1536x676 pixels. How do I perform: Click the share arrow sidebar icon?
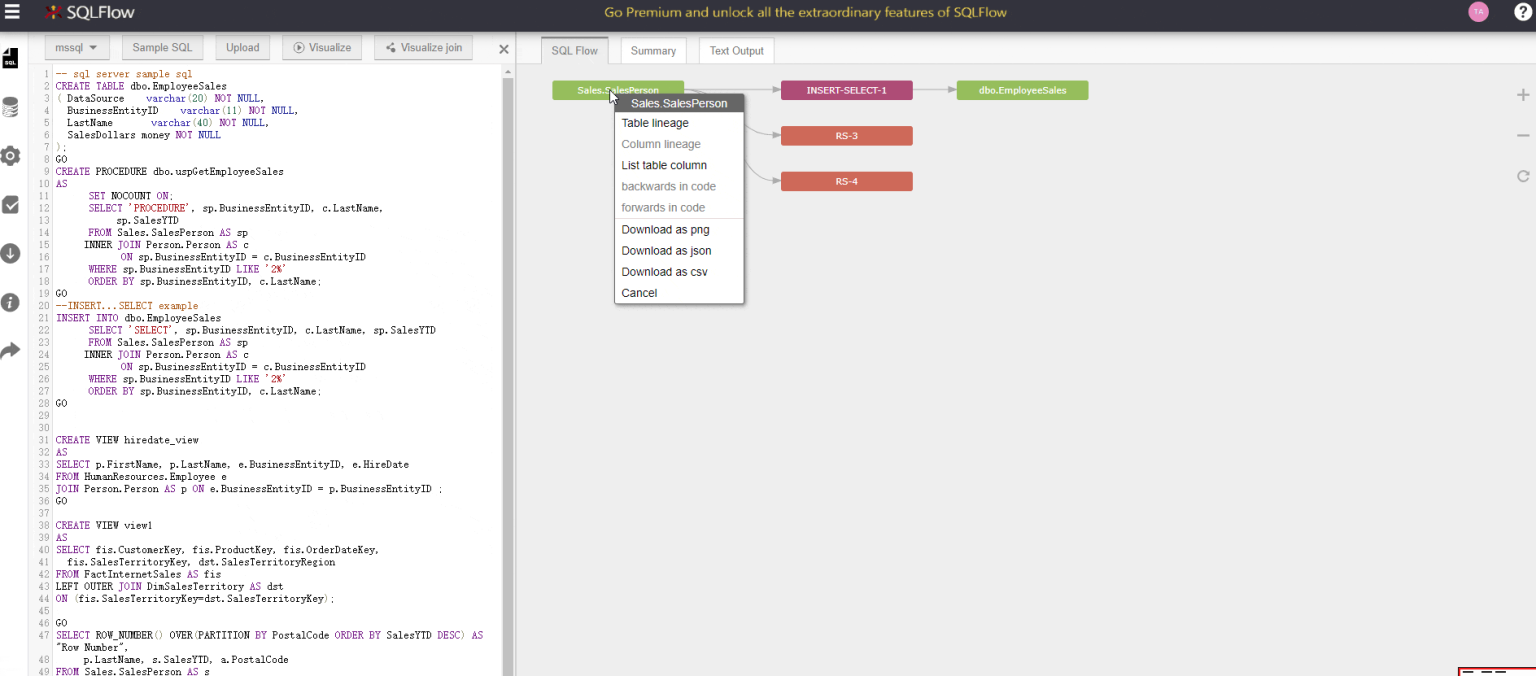point(11,350)
